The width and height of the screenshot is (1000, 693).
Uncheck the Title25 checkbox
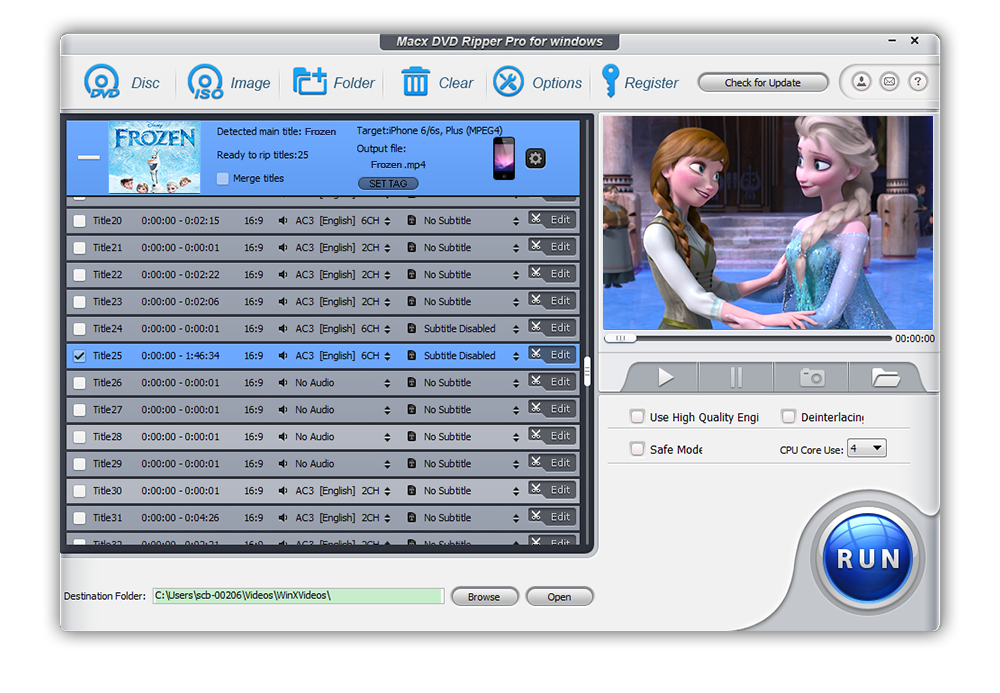(x=79, y=356)
